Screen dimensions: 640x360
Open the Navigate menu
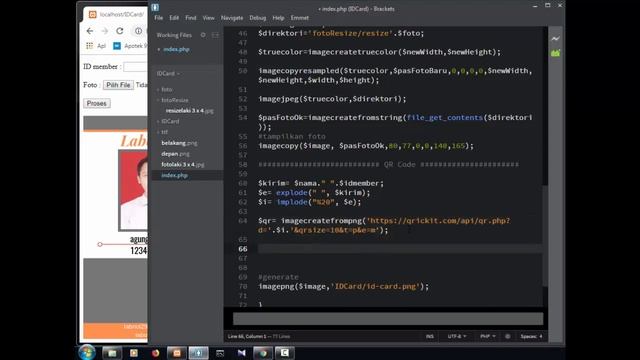[232, 18]
